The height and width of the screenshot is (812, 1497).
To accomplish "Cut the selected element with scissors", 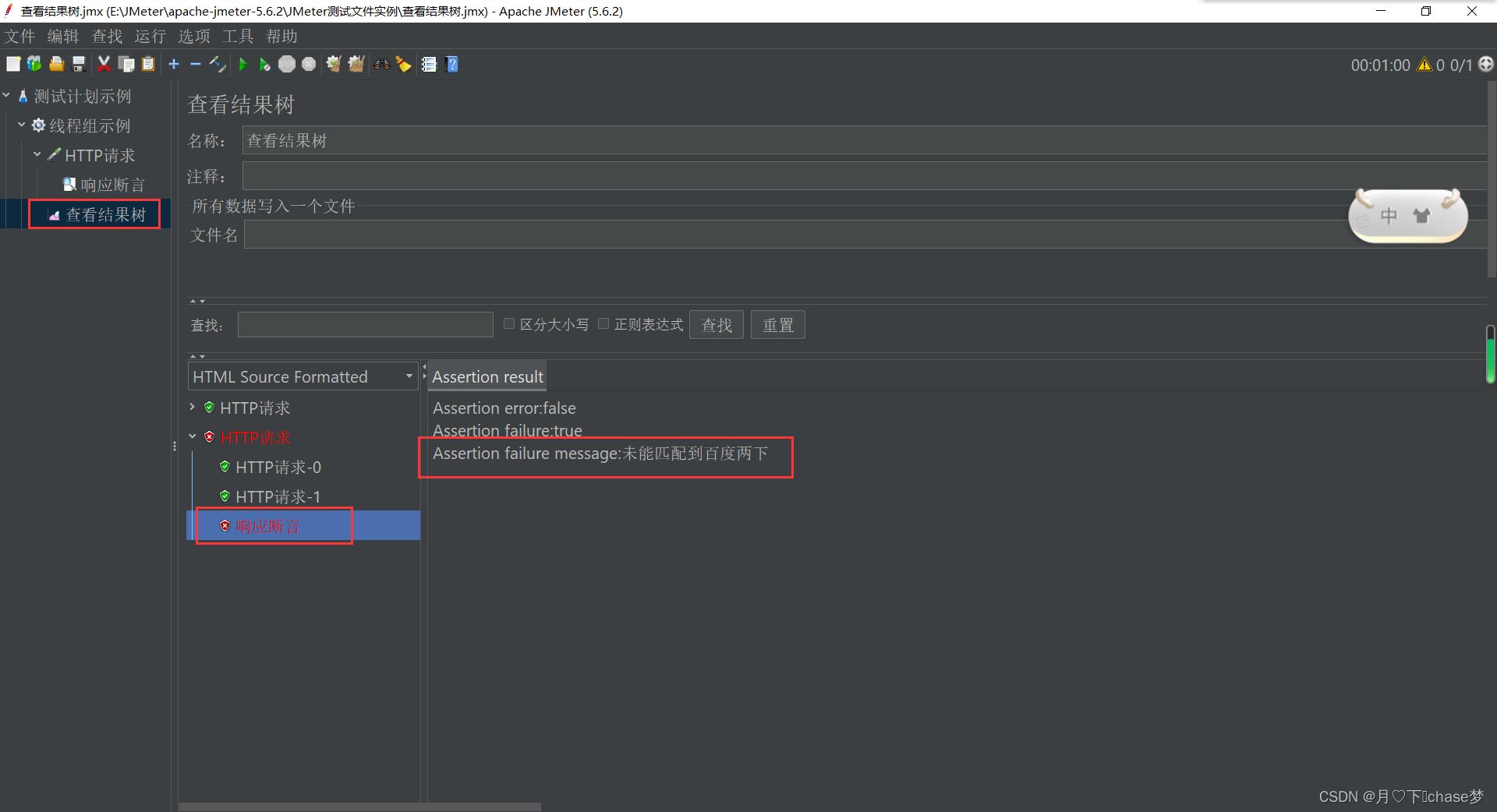I will click(x=104, y=65).
